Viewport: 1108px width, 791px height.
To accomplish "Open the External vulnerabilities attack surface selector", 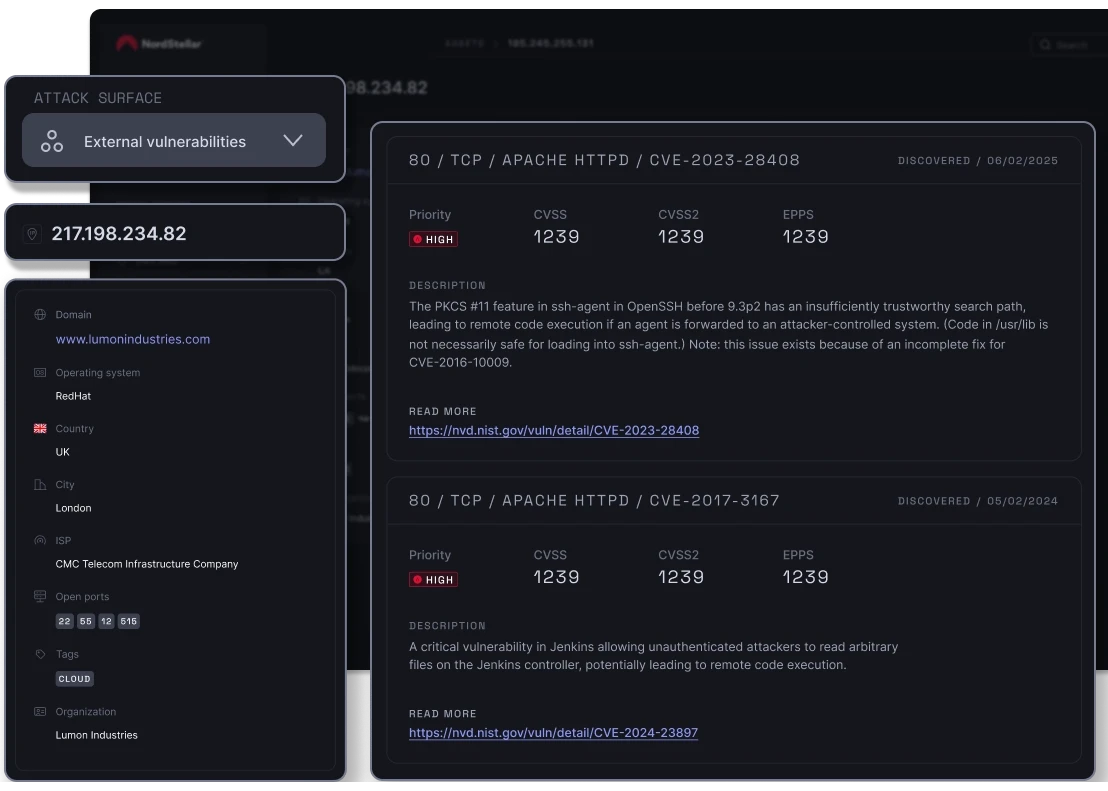I will [x=165, y=141].
